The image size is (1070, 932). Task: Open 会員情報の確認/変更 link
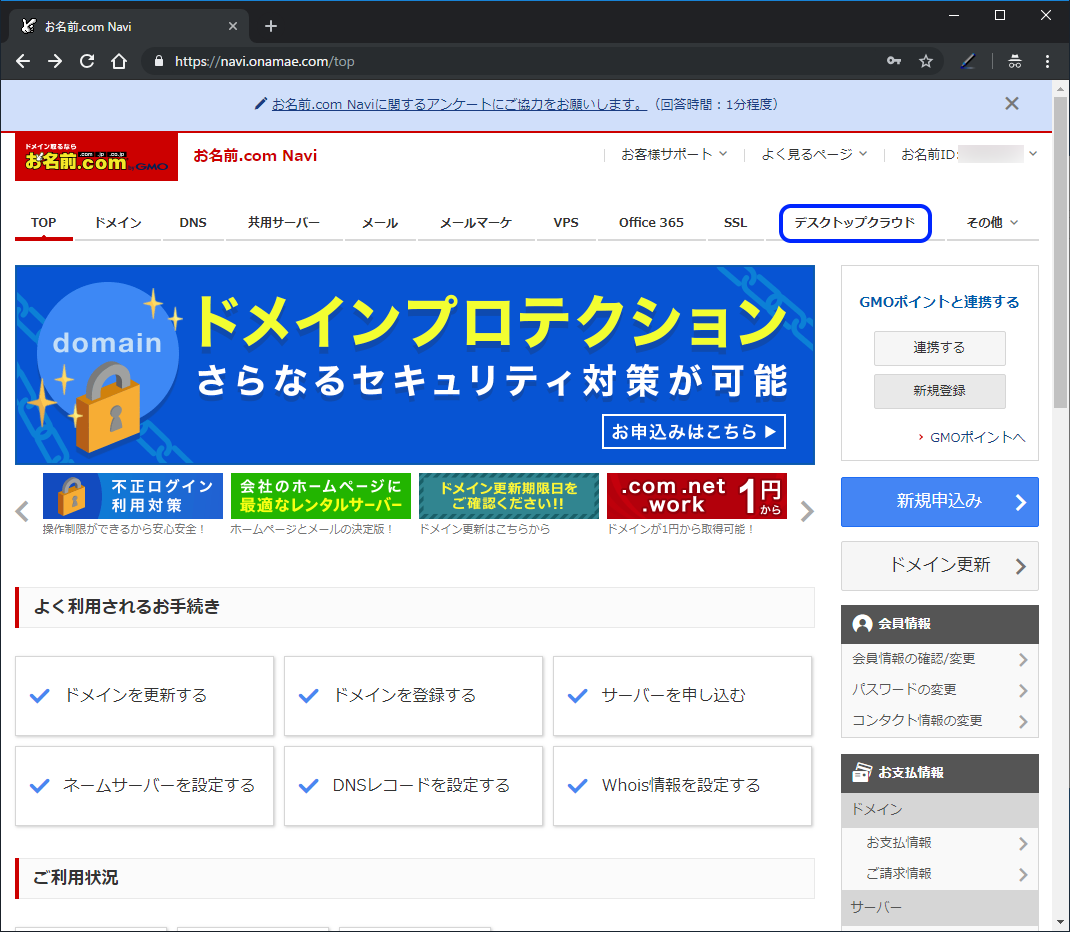(940, 659)
